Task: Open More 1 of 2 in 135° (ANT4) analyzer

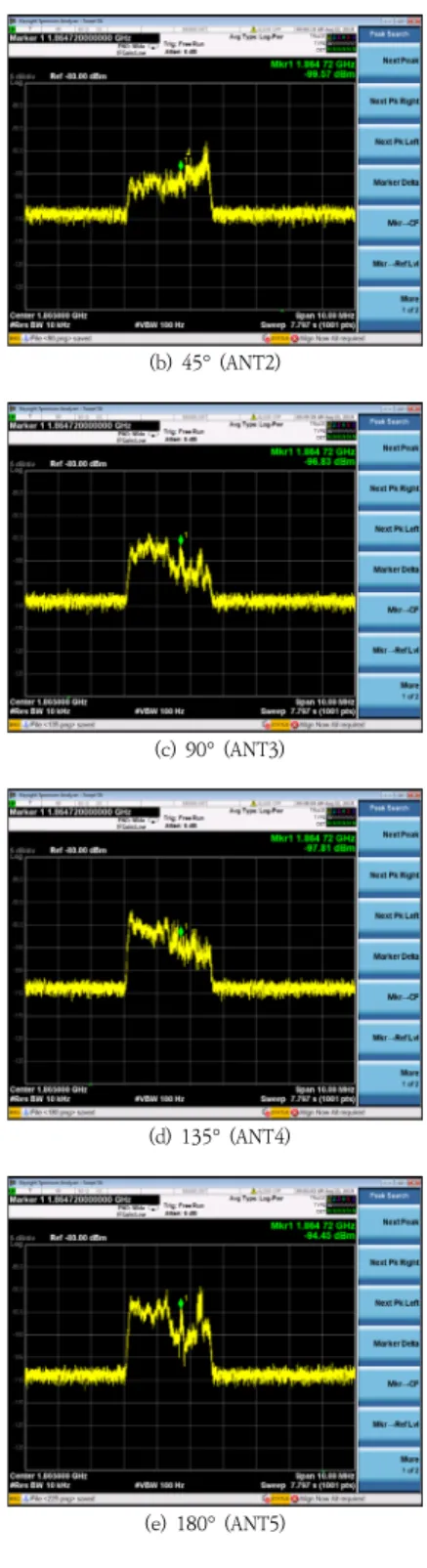Action: tap(390, 1078)
